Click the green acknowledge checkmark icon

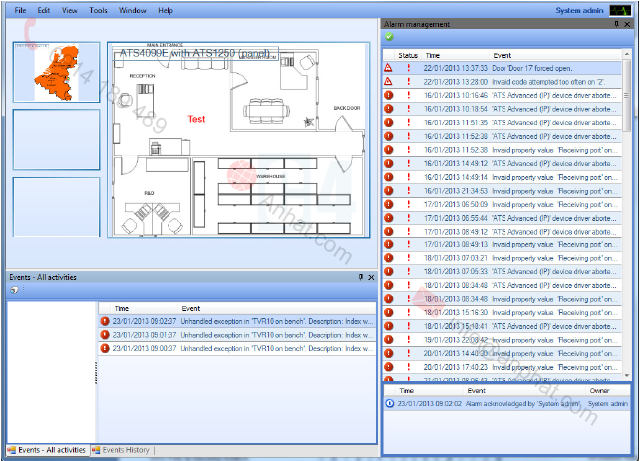[x=389, y=37]
